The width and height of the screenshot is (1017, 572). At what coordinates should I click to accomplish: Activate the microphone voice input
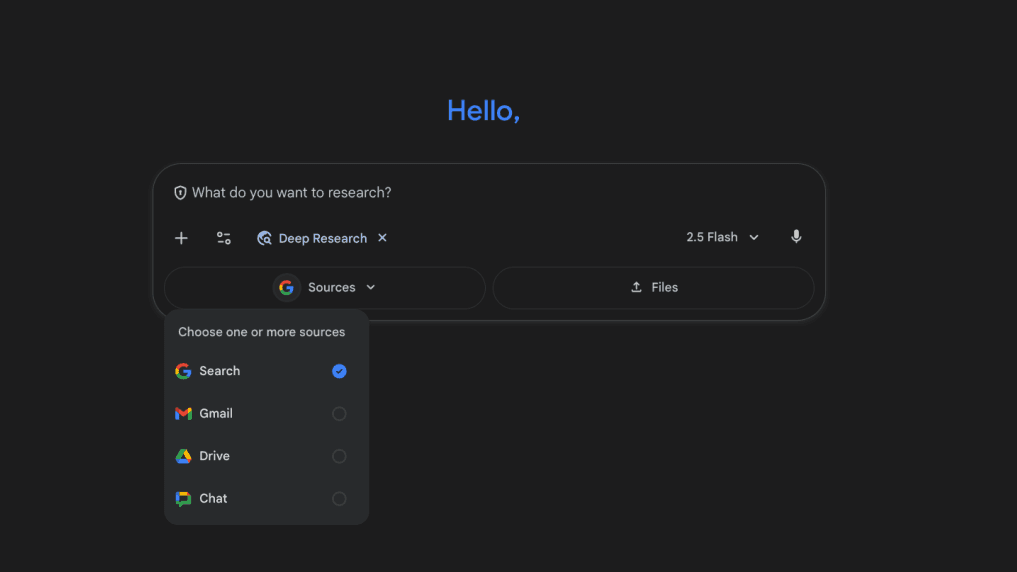click(x=796, y=237)
